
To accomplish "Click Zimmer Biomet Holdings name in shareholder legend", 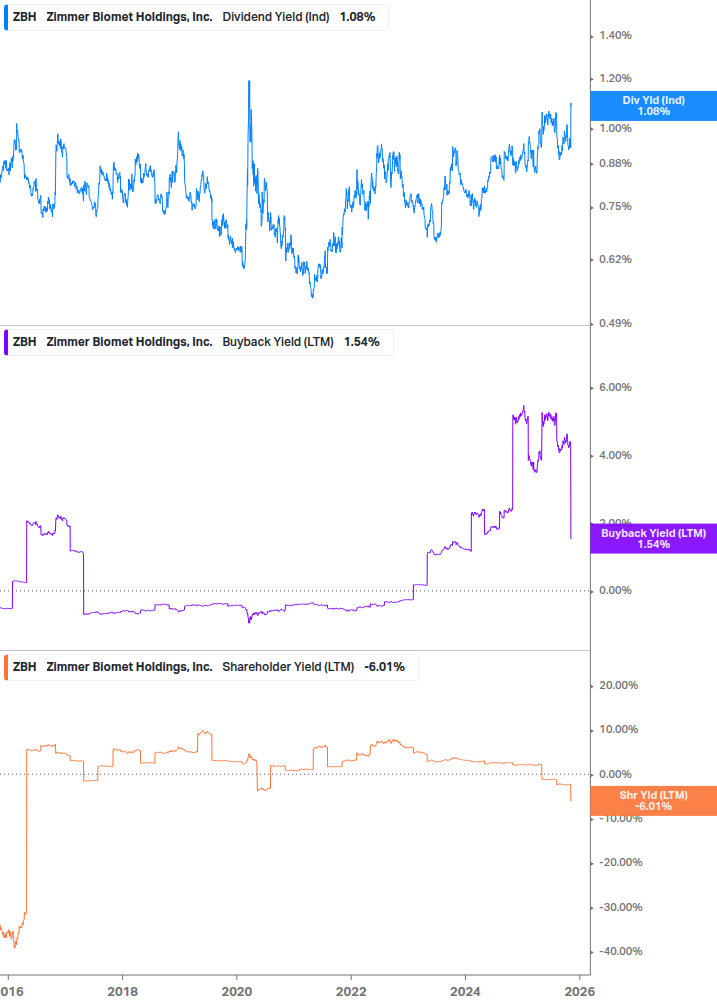I will click(129, 667).
